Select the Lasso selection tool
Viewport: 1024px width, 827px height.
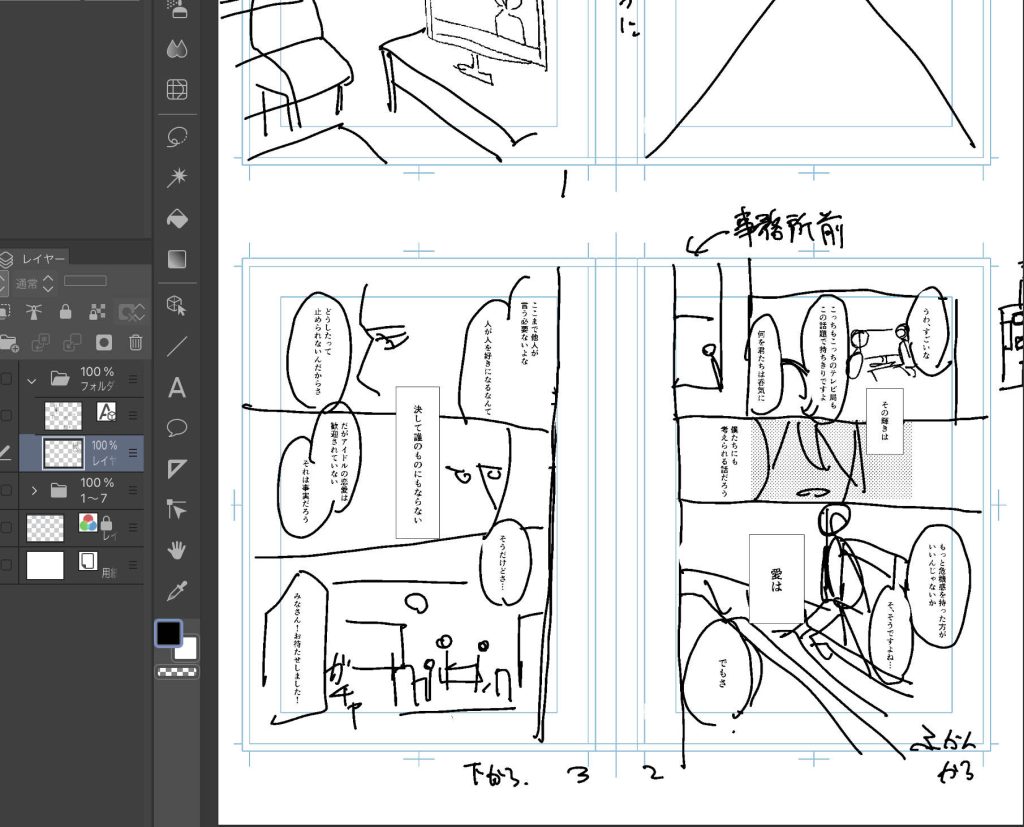(177, 135)
